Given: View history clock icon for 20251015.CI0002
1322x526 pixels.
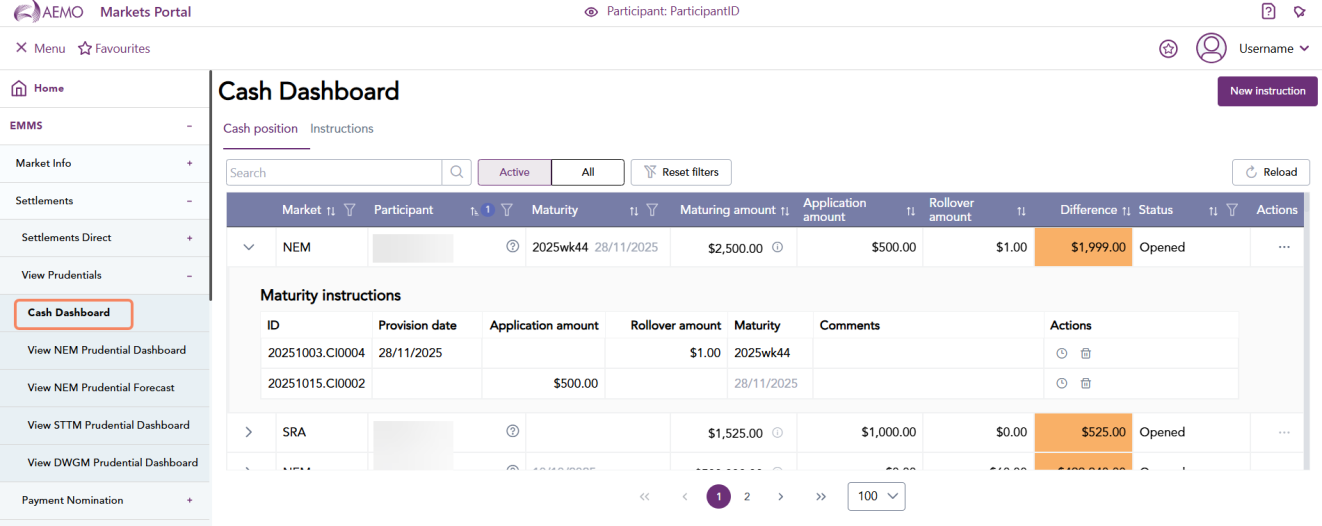Looking at the screenshot, I should pyautogui.click(x=1062, y=383).
